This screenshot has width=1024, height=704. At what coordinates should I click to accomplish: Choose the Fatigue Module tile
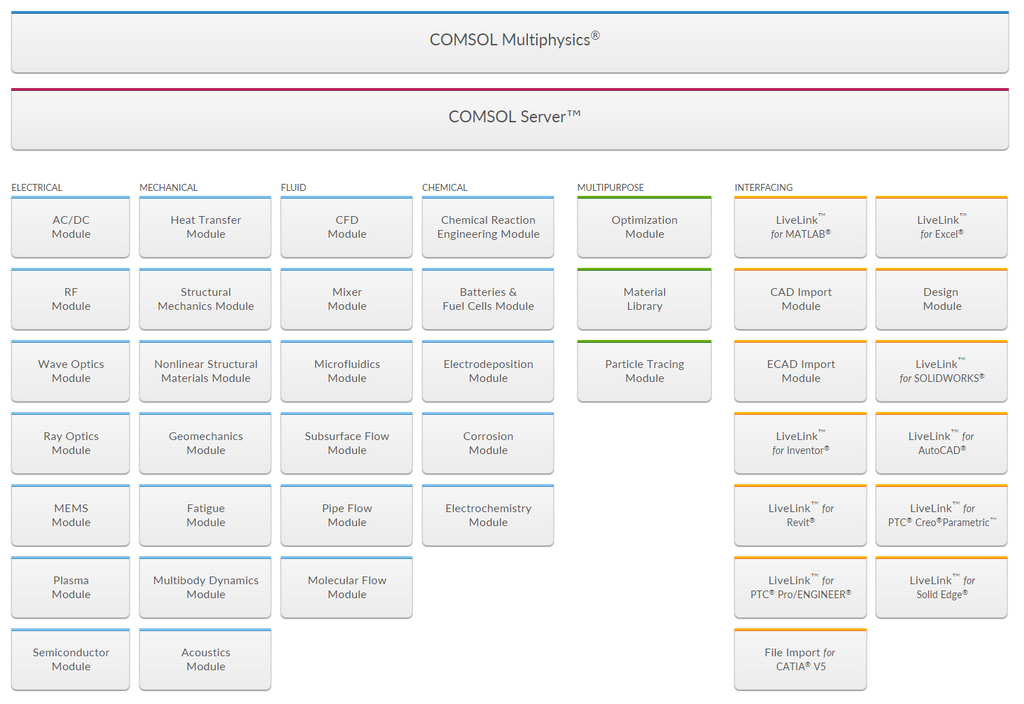(x=205, y=515)
